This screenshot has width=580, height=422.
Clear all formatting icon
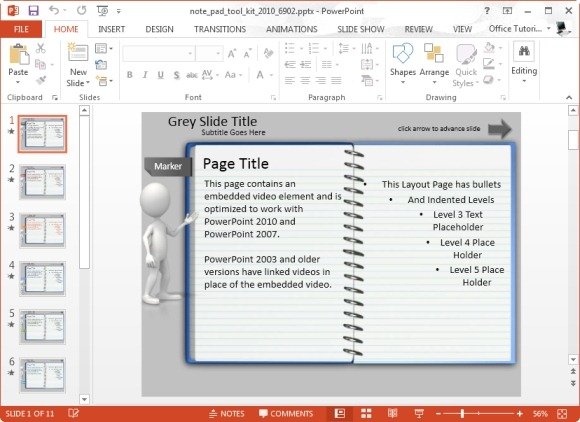(x=269, y=53)
